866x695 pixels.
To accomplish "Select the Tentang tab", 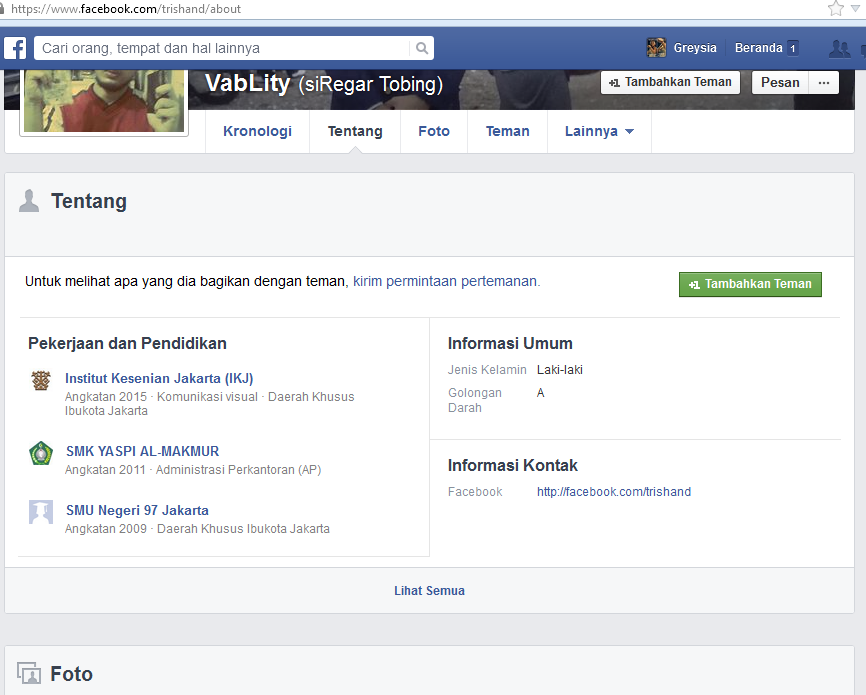I will 355,131.
